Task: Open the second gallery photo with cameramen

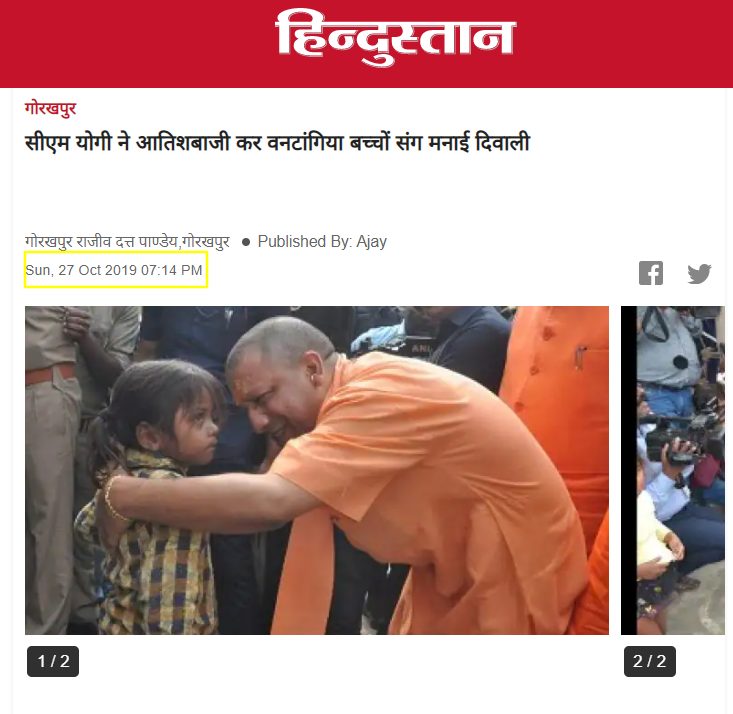Action: 673,470
